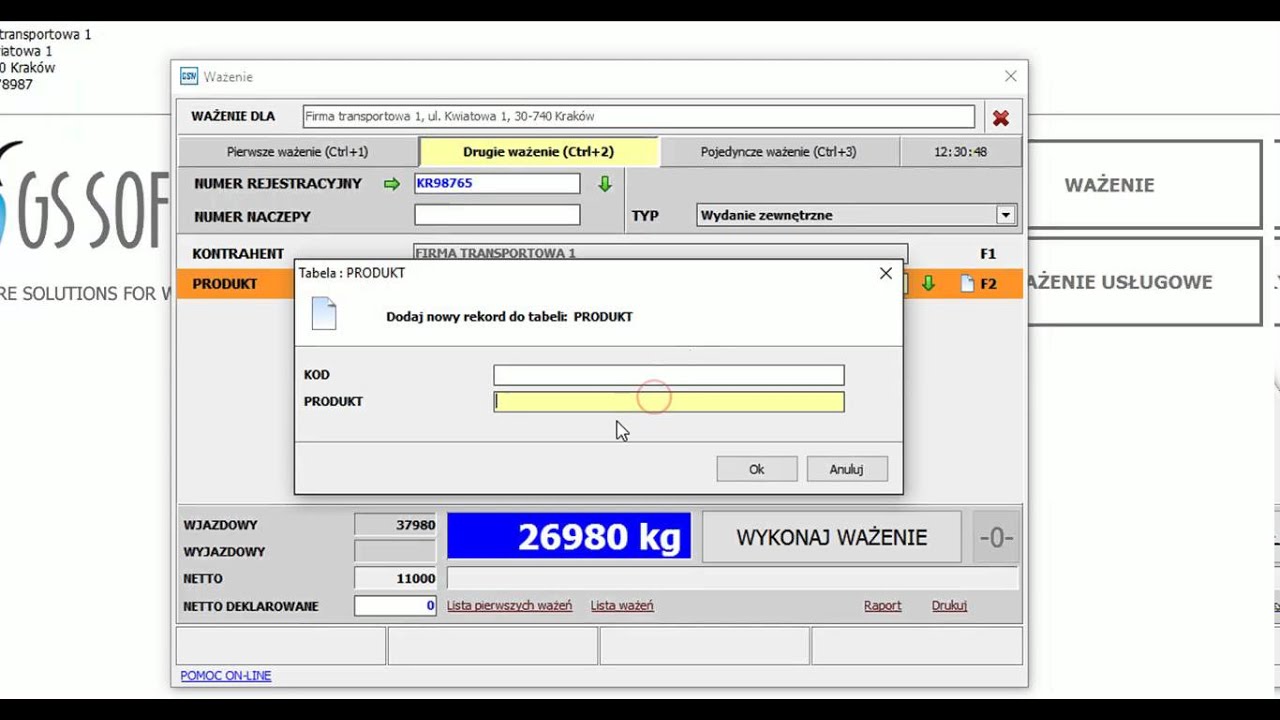The width and height of the screenshot is (1280, 720).
Task: Select Drugie ważenie (Ctrl+2) tab
Action: coord(539,152)
